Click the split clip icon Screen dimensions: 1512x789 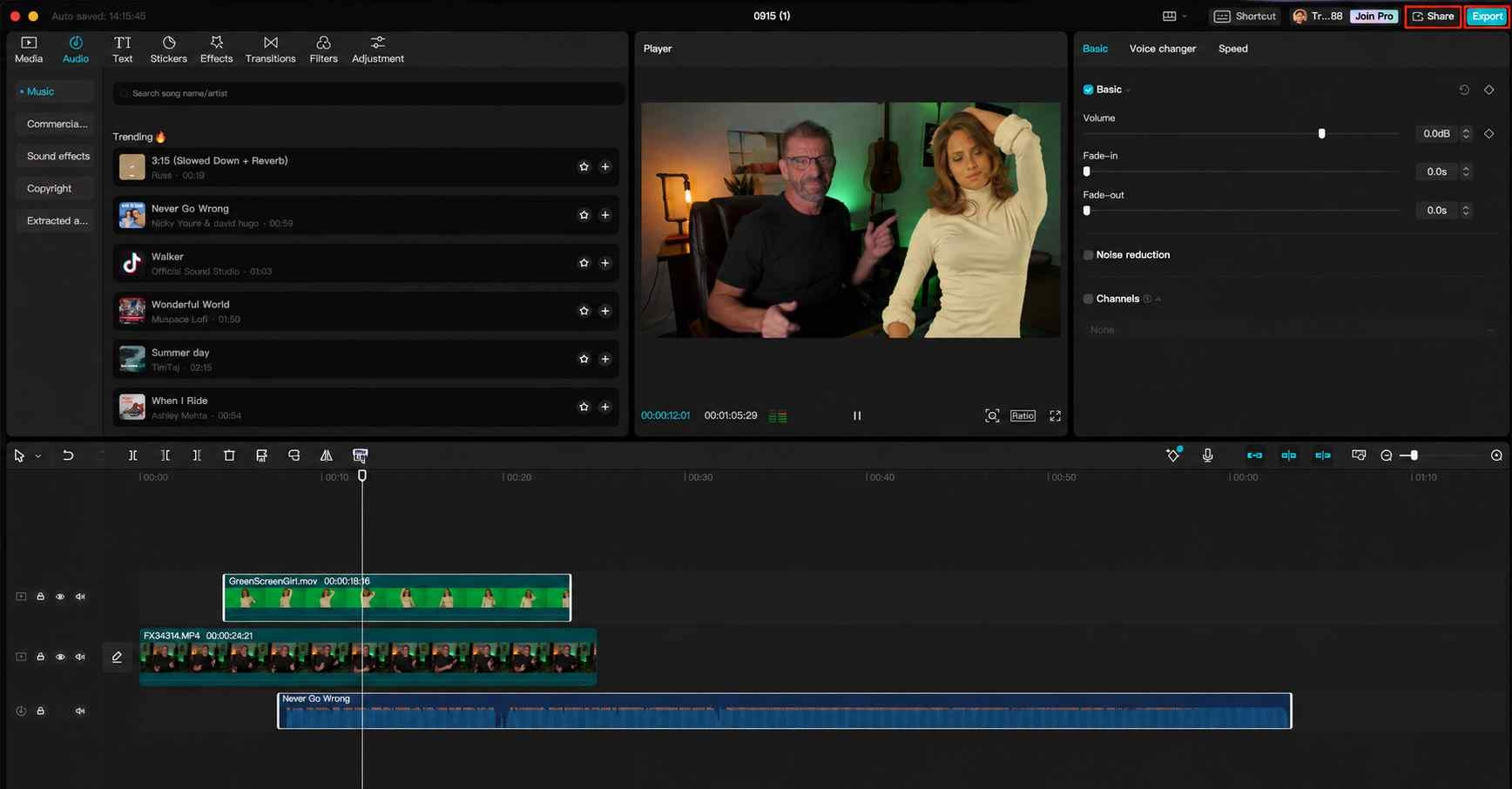(x=132, y=455)
